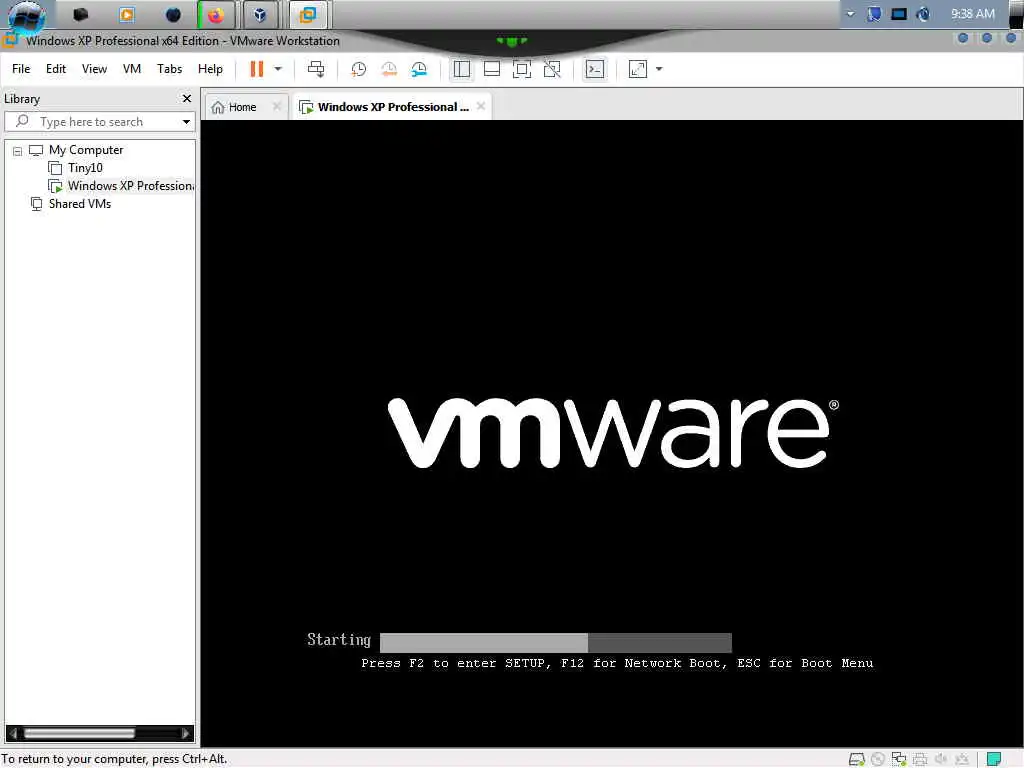Collapse the My Computer tree node

click(x=18, y=151)
